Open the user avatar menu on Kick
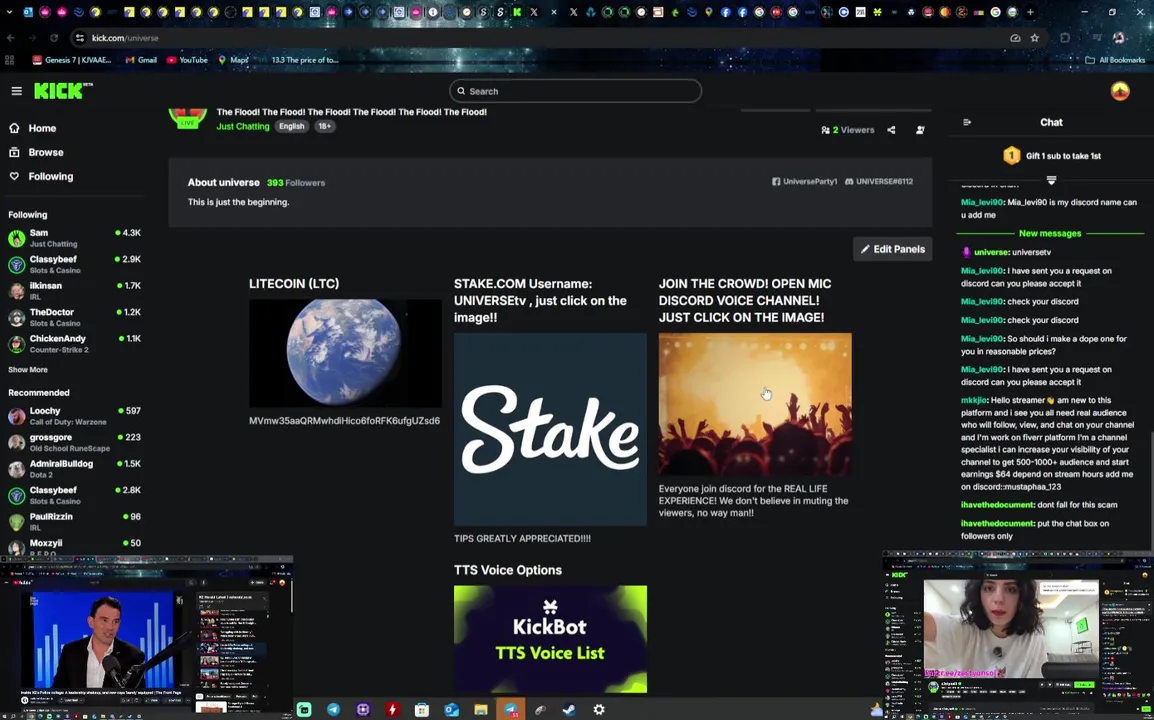 pyautogui.click(x=1119, y=91)
